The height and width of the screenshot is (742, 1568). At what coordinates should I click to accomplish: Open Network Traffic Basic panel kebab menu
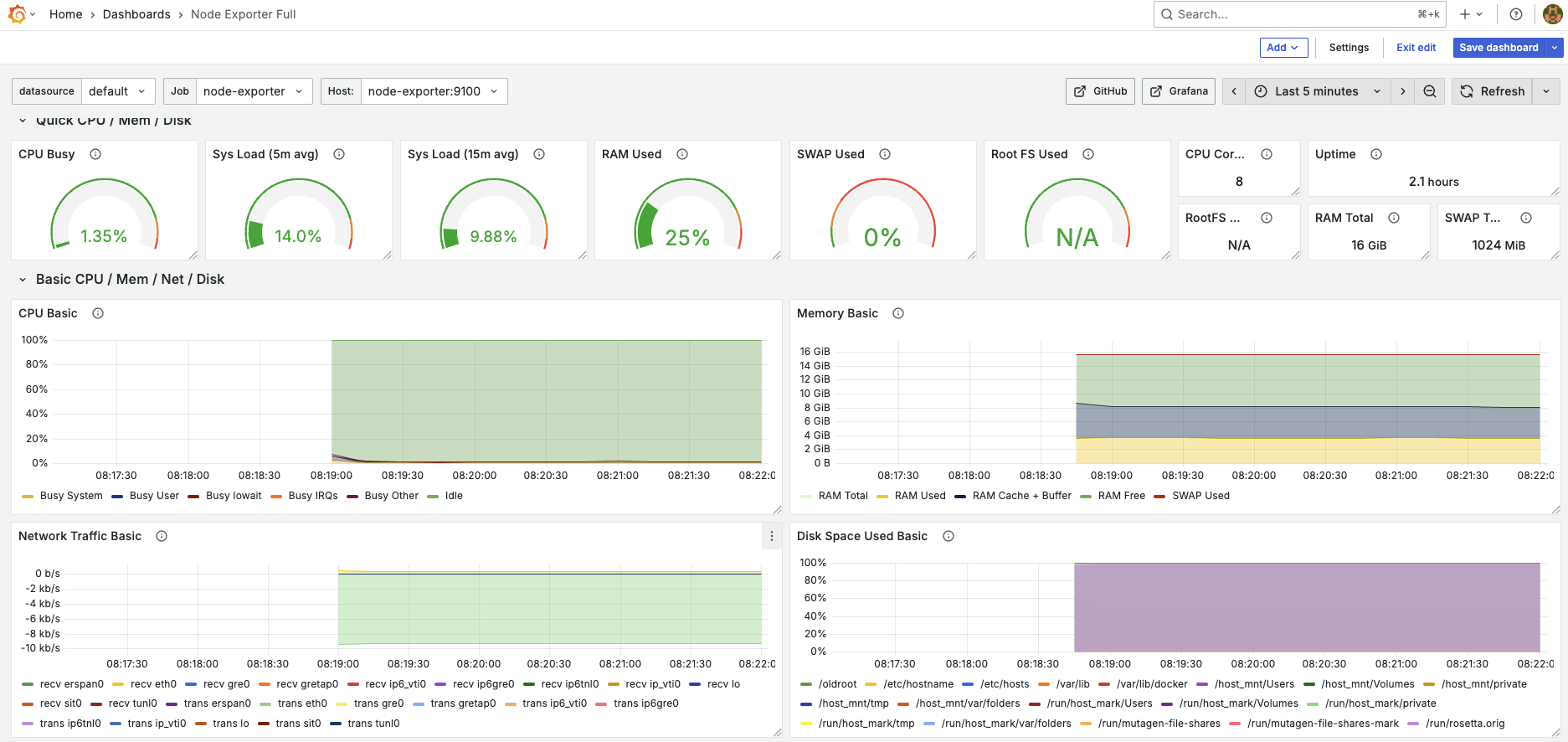(772, 536)
